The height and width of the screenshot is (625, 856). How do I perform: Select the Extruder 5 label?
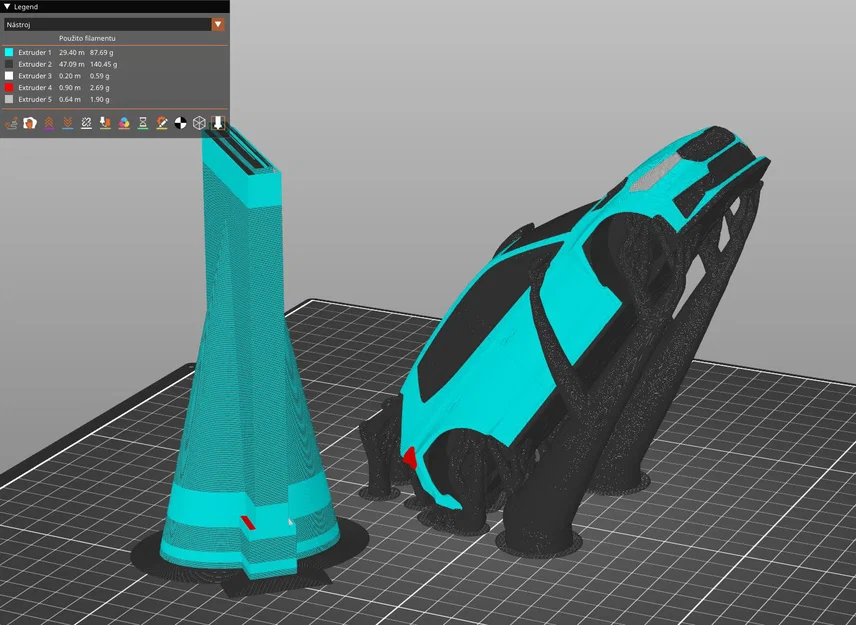tap(35, 99)
